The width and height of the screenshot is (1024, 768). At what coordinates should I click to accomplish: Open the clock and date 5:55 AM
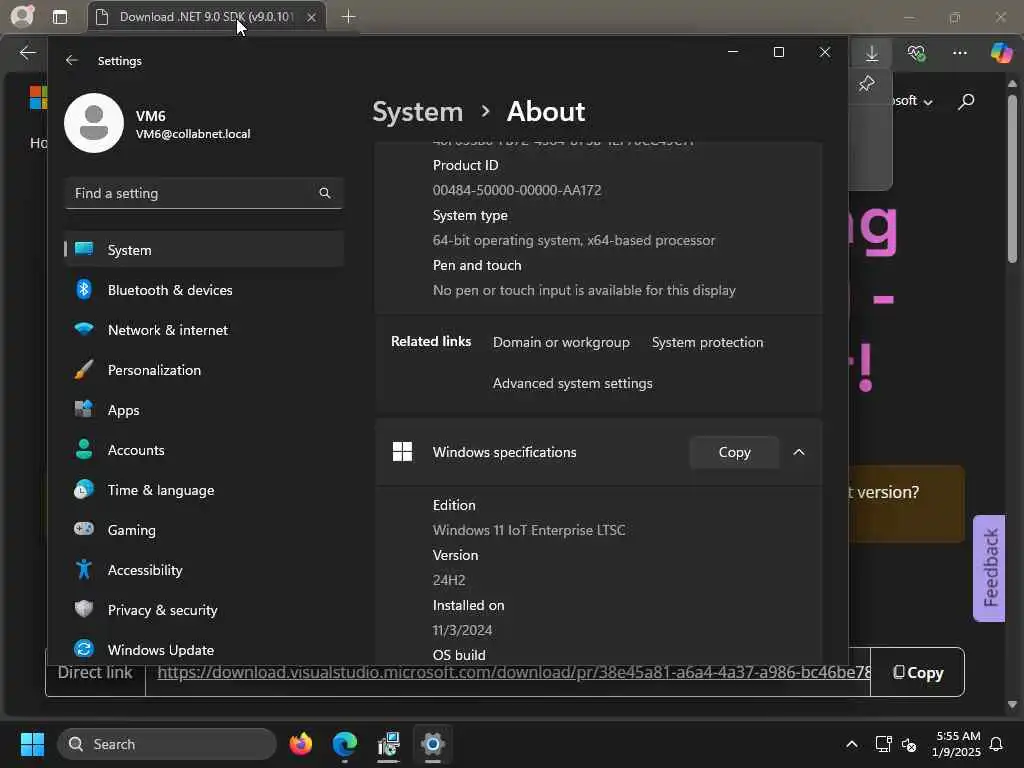[x=956, y=744]
